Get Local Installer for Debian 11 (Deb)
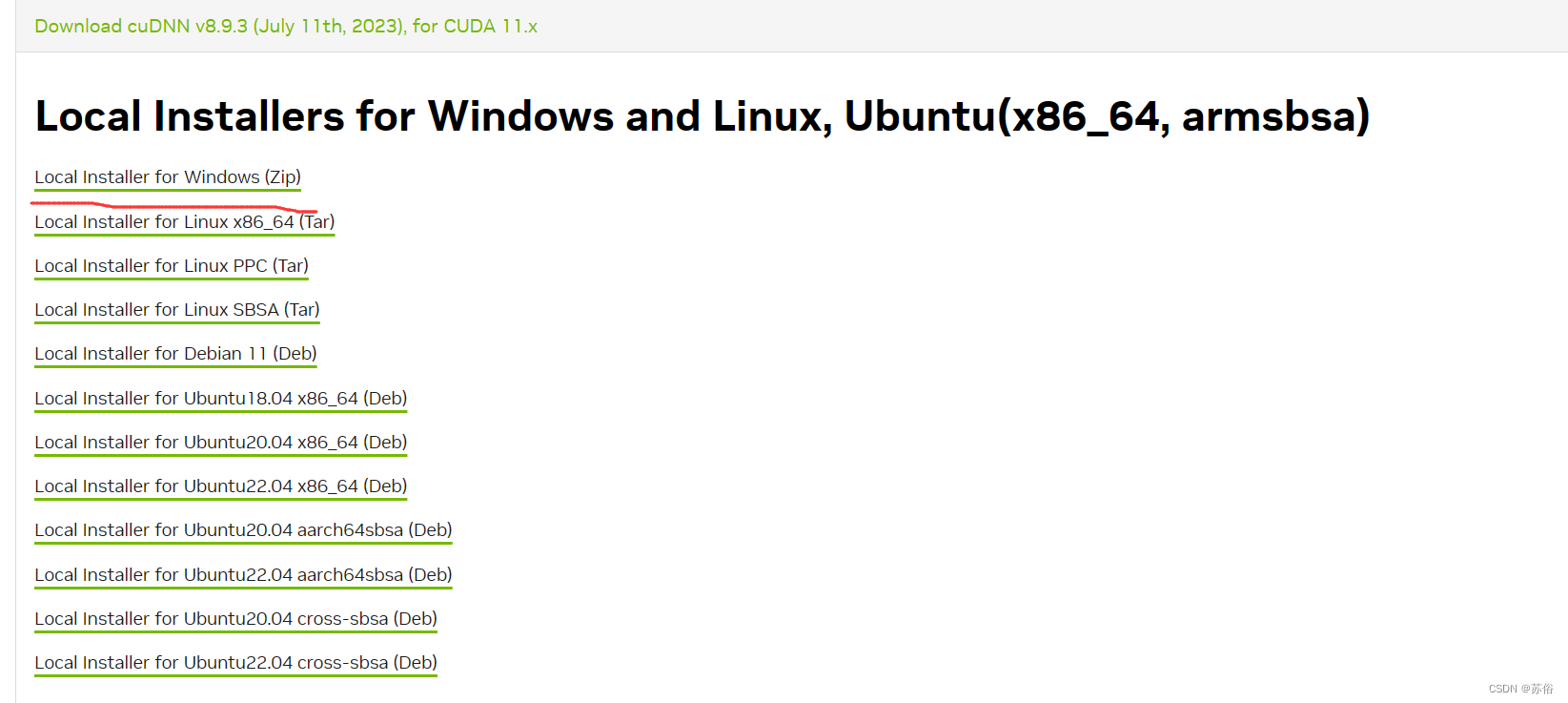Viewport: 1568px width, 703px height. pos(174,353)
